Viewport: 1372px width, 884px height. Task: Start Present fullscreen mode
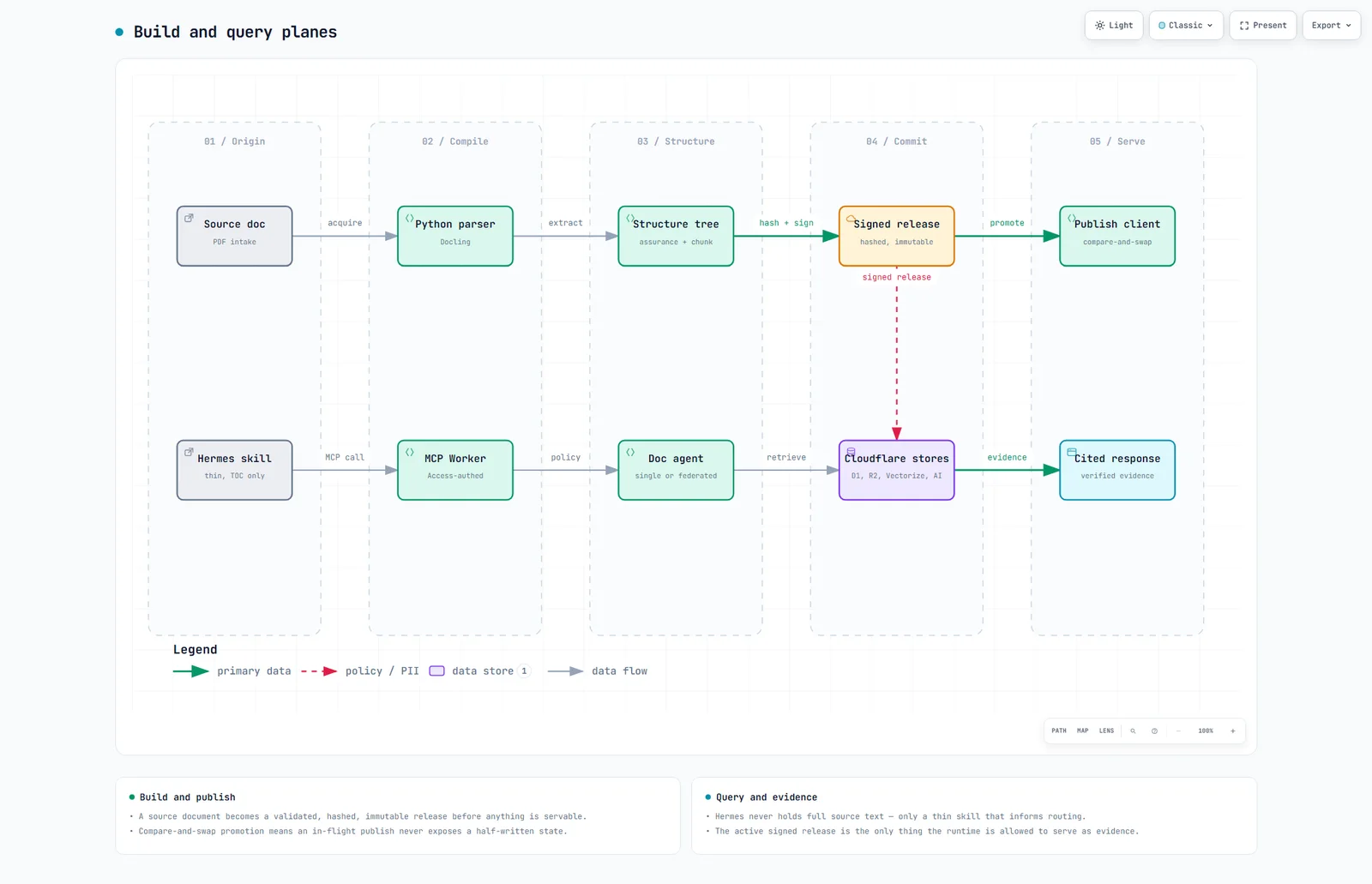click(x=1263, y=26)
